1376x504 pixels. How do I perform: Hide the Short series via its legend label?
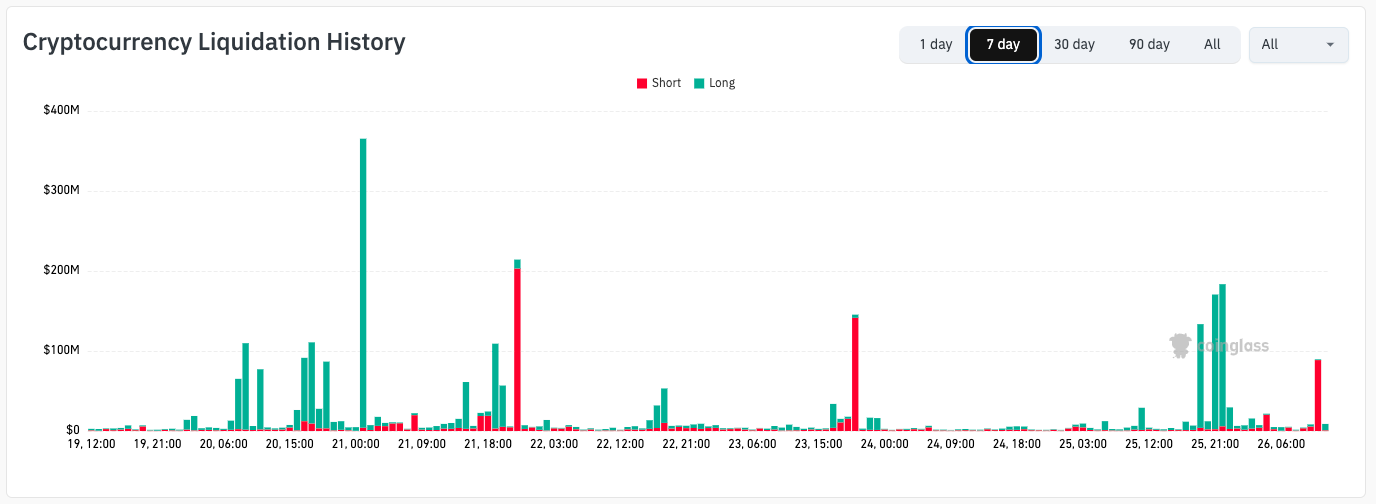[x=666, y=83]
